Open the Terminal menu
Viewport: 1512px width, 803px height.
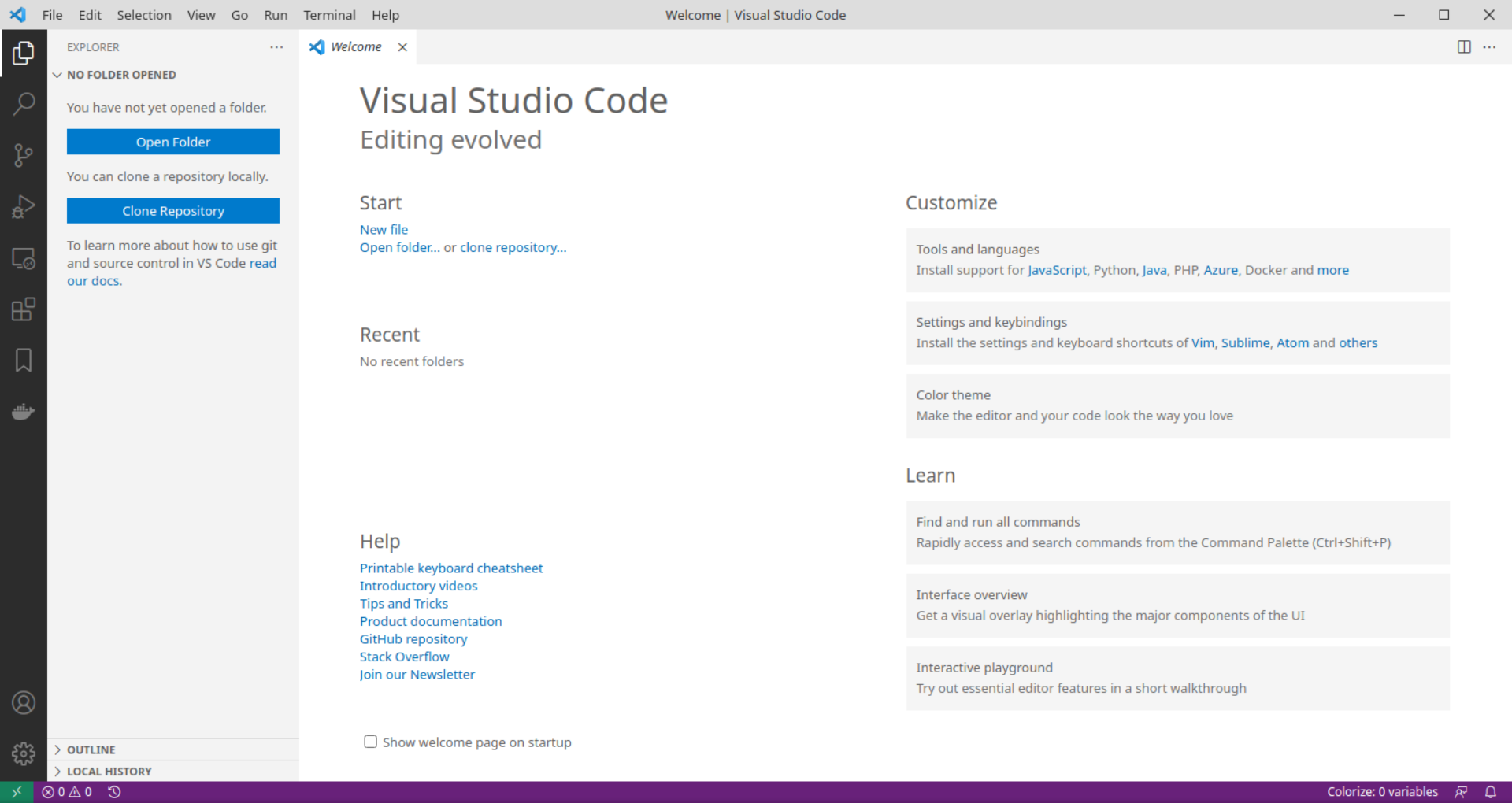click(x=329, y=15)
